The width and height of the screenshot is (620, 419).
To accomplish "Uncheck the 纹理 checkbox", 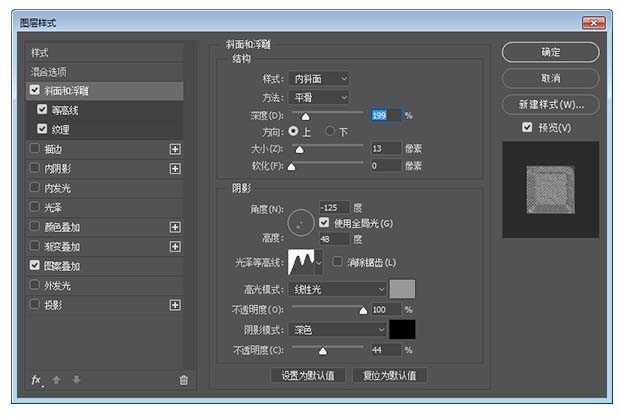I will [x=42, y=129].
